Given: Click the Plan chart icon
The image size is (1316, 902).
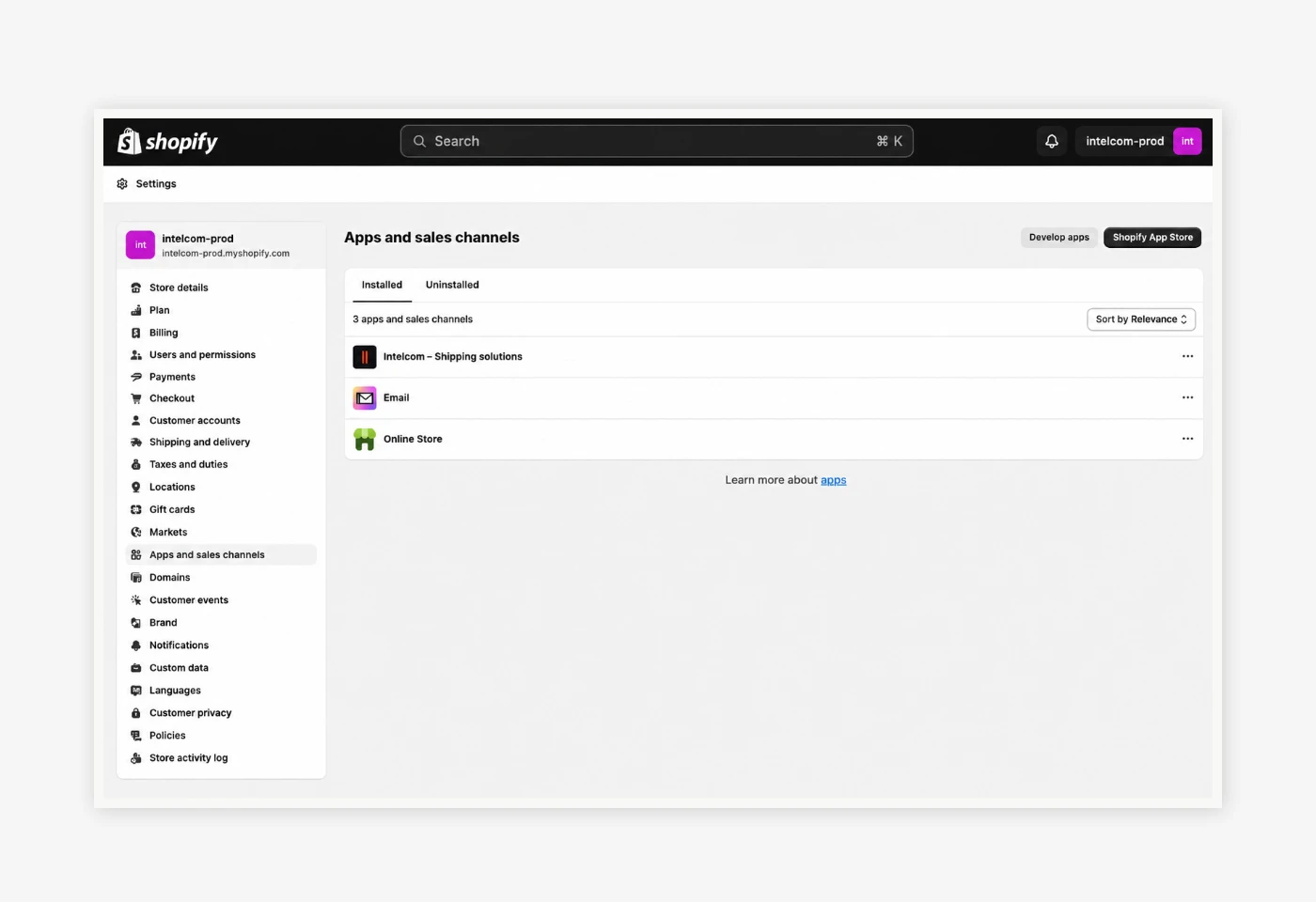Looking at the screenshot, I should click(x=136, y=310).
